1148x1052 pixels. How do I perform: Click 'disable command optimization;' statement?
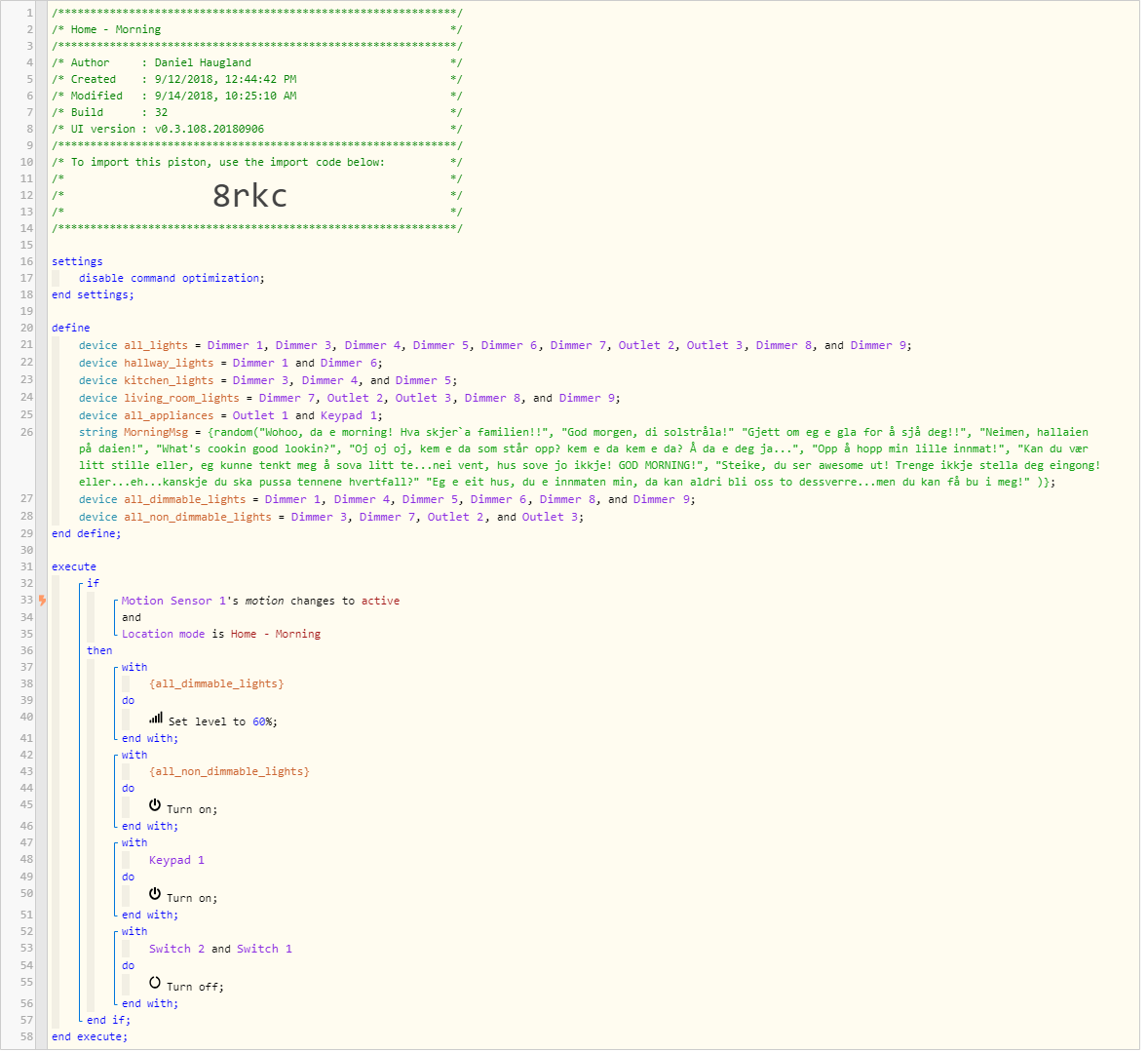click(172, 279)
